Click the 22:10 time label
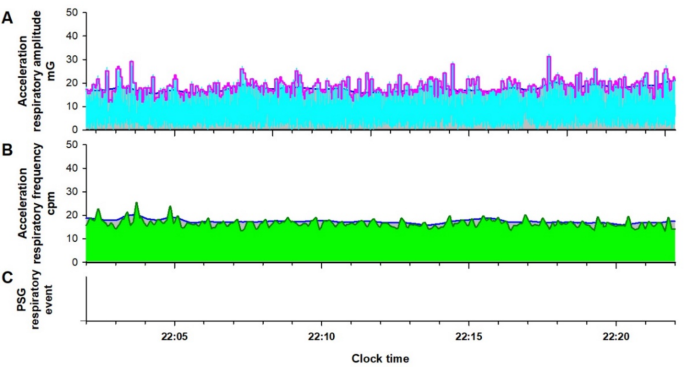This screenshot has width=685, height=367. [x=322, y=337]
